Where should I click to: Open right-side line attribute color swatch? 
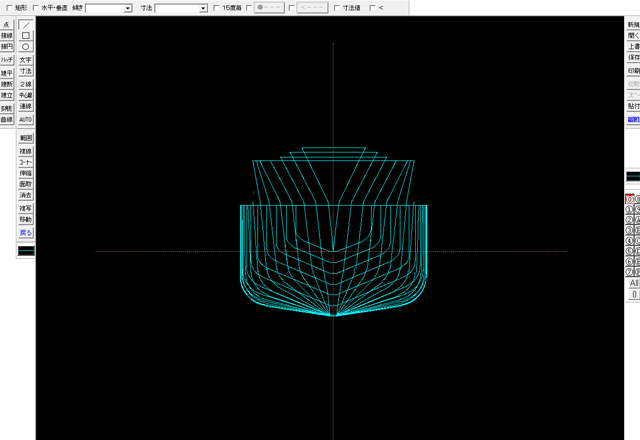click(x=633, y=176)
